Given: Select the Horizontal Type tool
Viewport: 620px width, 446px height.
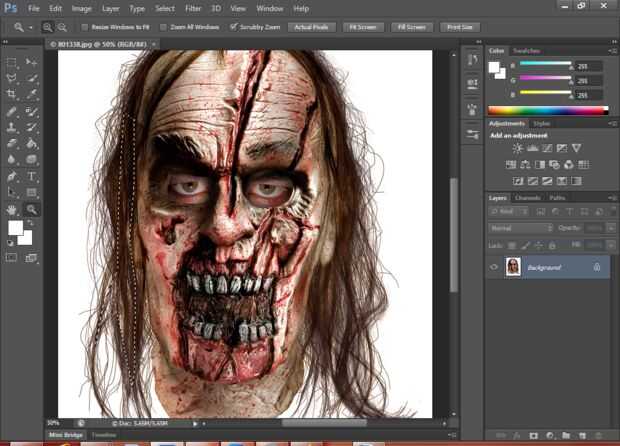Looking at the screenshot, I should pos(32,175).
